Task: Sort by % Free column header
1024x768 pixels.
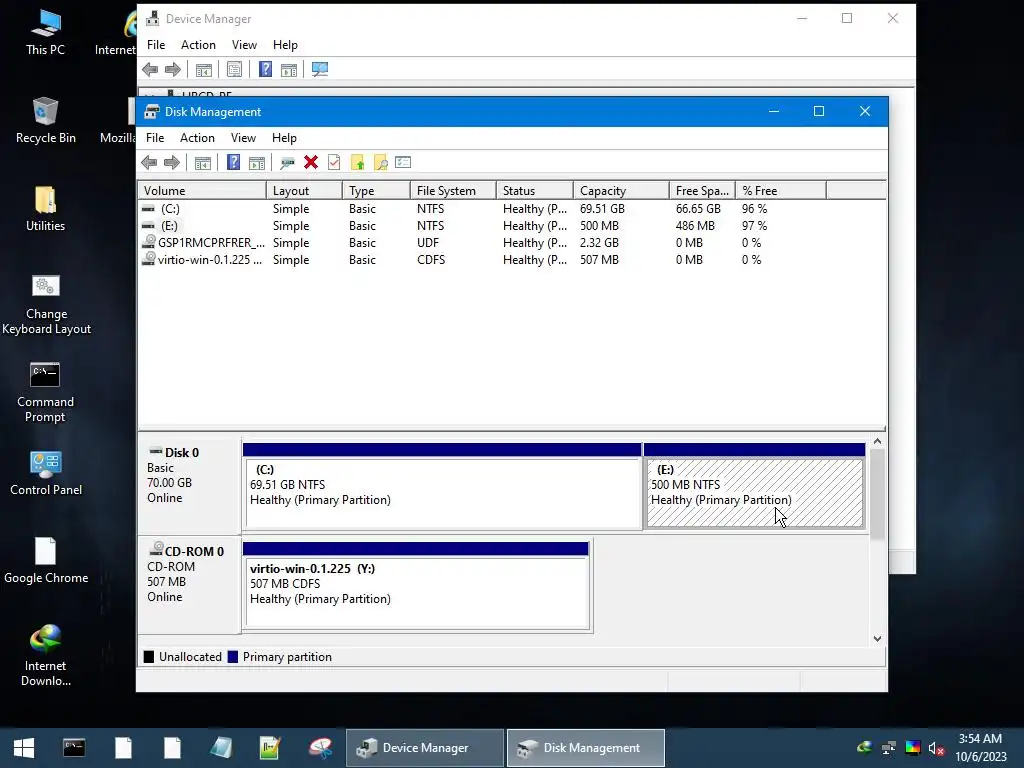Action: [x=780, y=191]
